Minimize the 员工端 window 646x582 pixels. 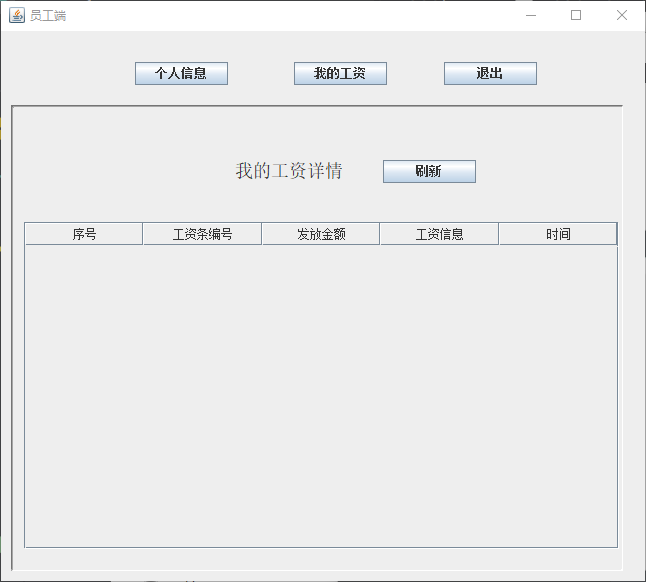pyautogui.click(x=531, y=16)
